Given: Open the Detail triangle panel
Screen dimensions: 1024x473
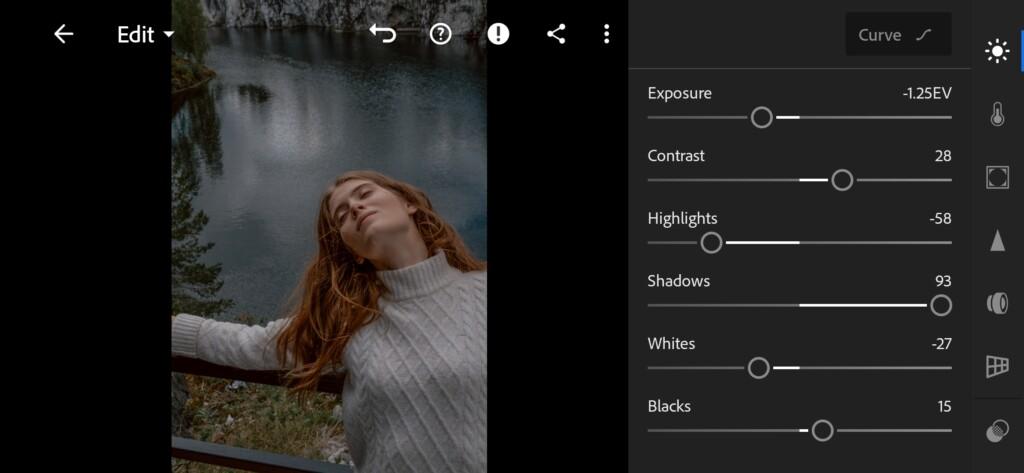Looking at the screenshot, I should [997, 240].
